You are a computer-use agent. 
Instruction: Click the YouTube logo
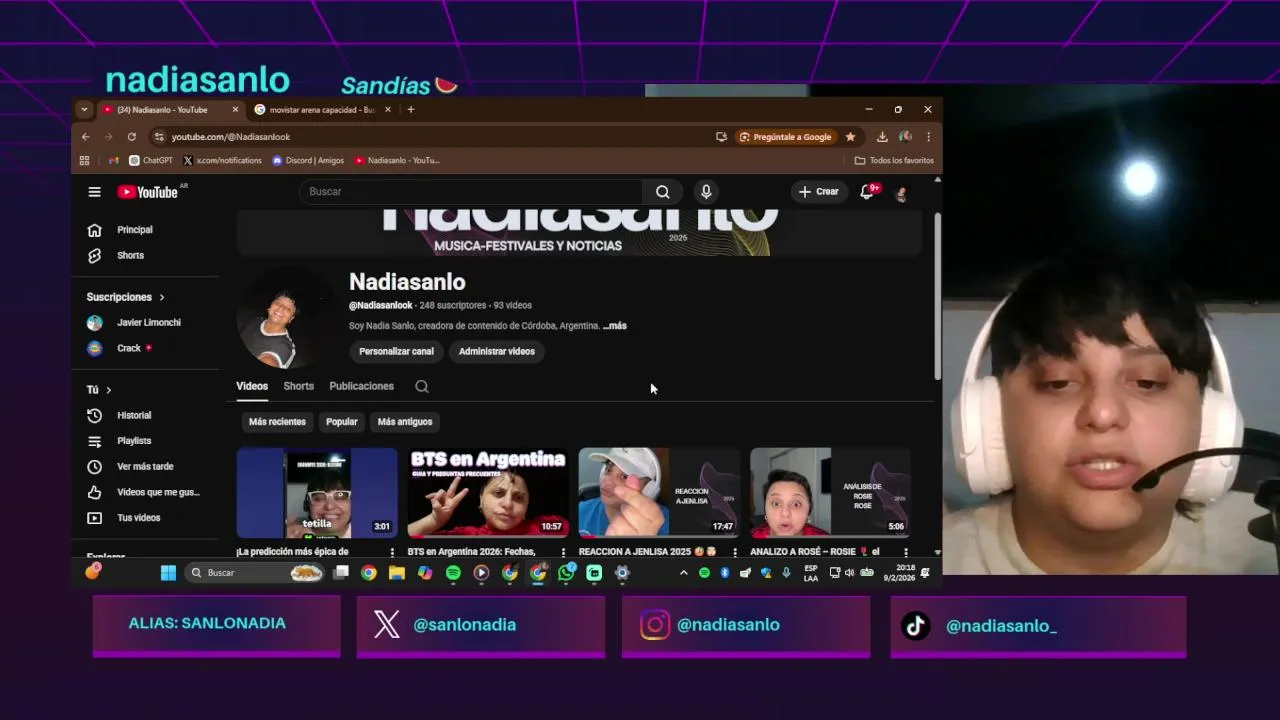click(148, 192)
